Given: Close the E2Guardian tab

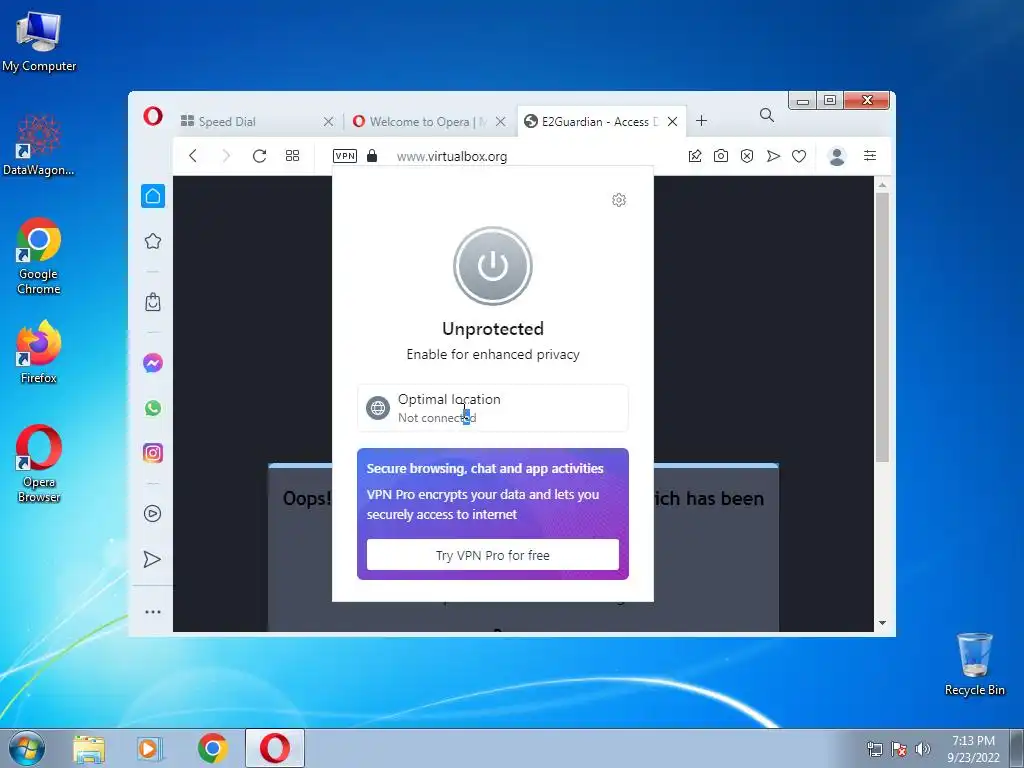Looking at the screenshot, I should (x=672, y=121).
